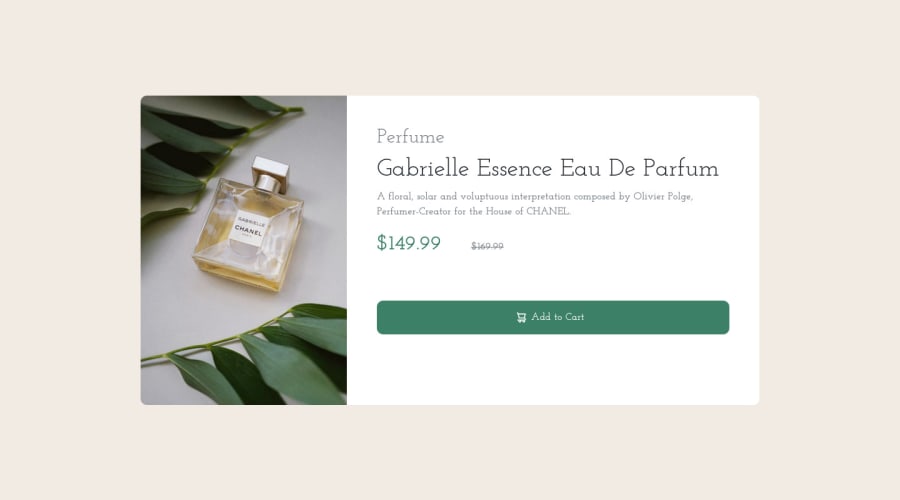Click the beige page background above card
The width and height of the screenshot is (900, 500).
coord(450,47)
